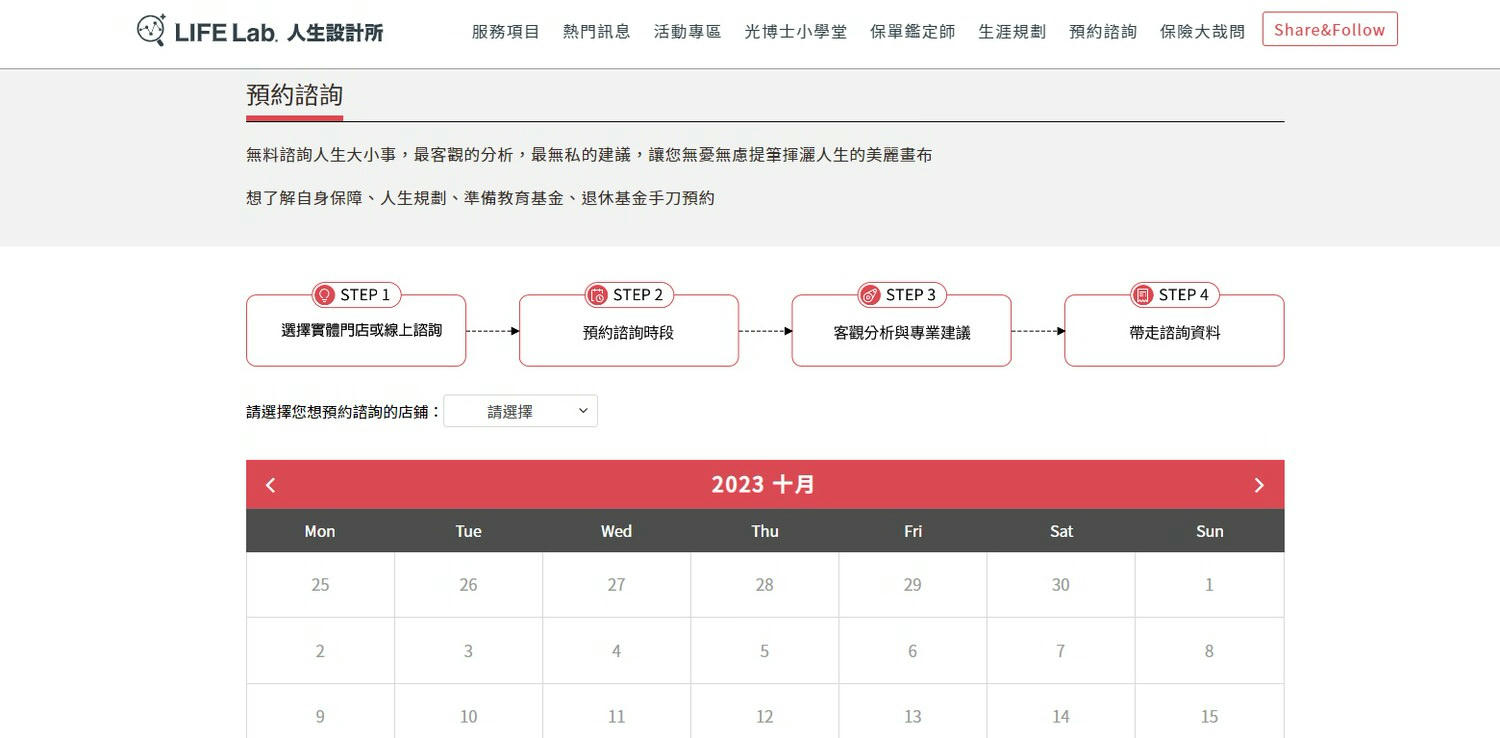Click the Wed column header

click(x=616, y=531)
